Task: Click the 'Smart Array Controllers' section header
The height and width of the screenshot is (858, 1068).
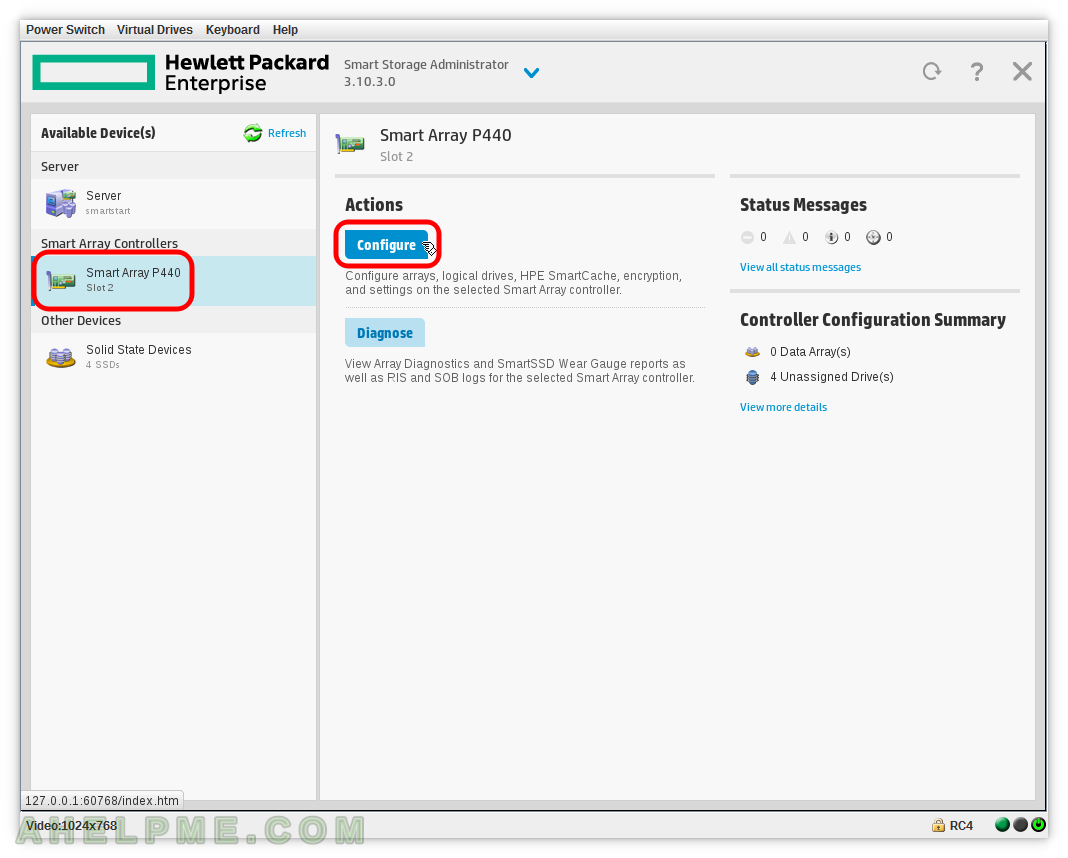Action: [109, 243]
